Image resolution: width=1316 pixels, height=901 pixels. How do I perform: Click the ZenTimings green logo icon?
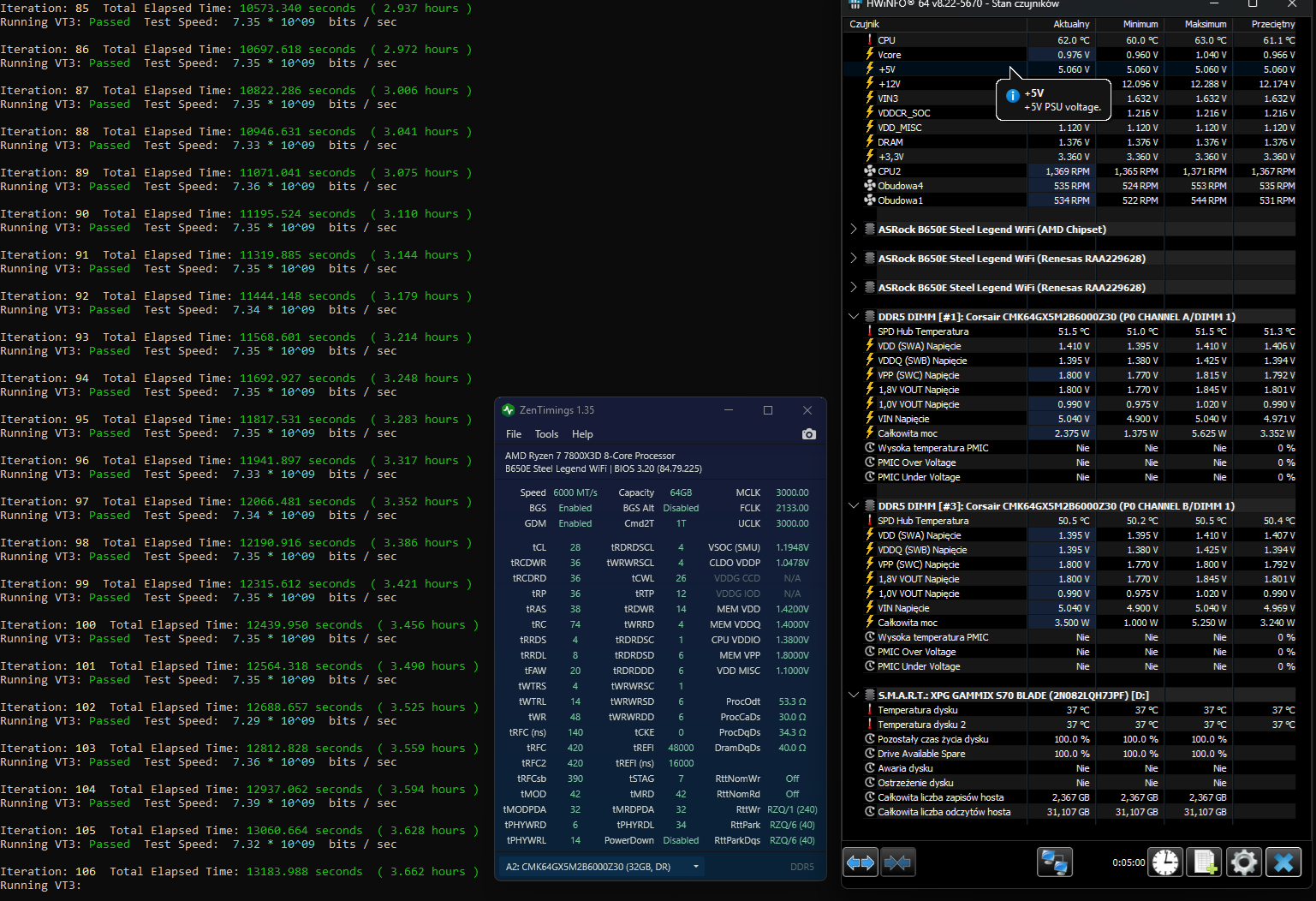click(x=509, y=410)
